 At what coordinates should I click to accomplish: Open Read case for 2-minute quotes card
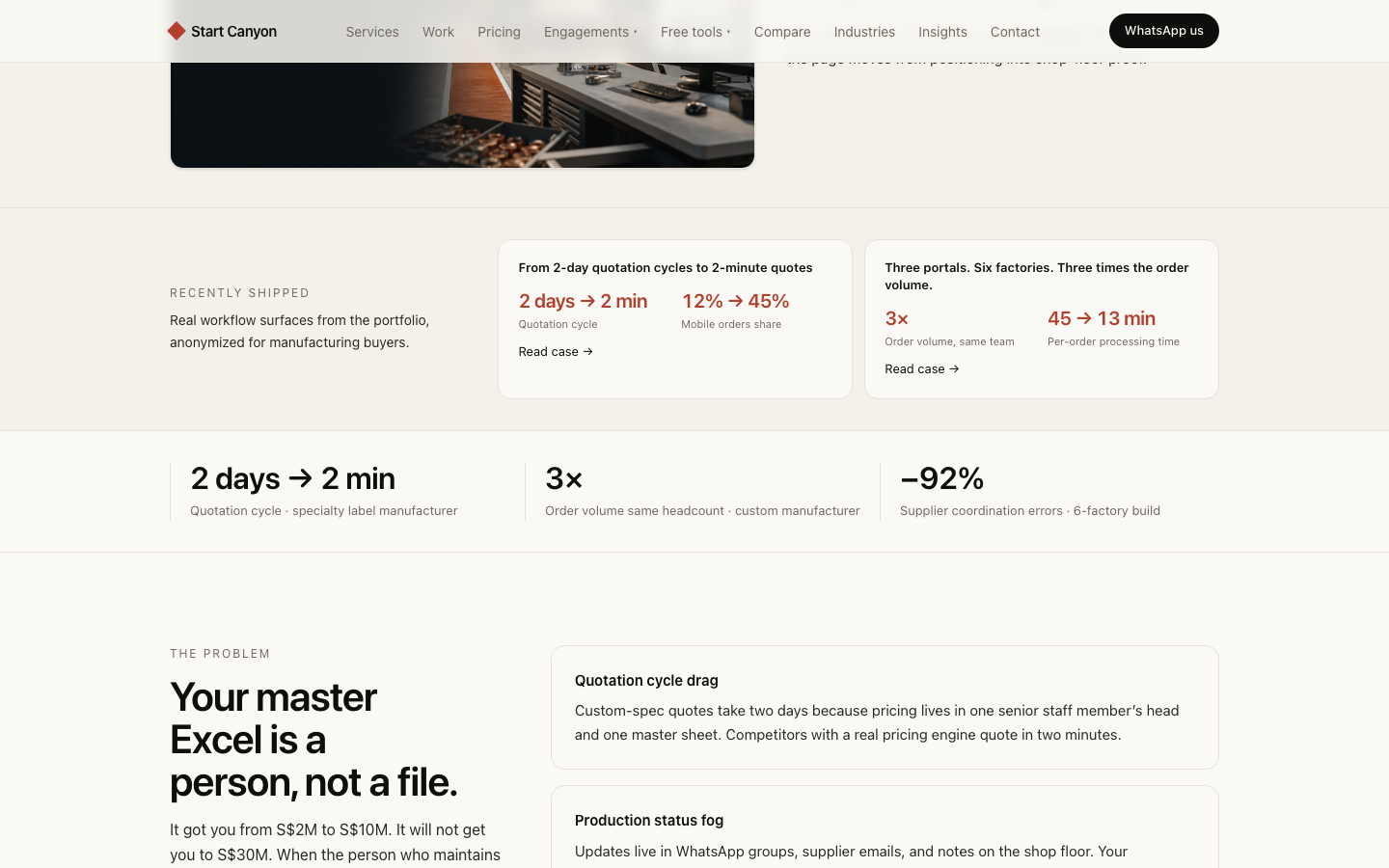pyautogui.click(x=556, y=351)
